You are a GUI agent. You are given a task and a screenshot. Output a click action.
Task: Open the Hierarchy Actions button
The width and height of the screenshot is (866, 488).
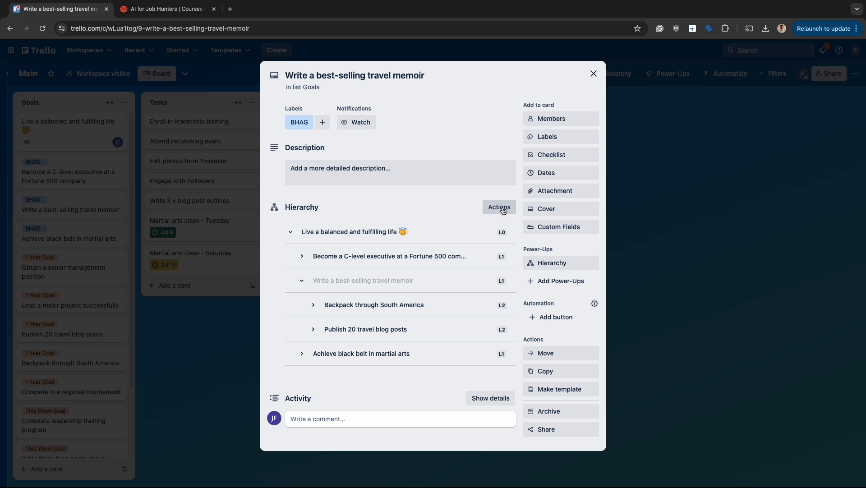coord(499,207)
